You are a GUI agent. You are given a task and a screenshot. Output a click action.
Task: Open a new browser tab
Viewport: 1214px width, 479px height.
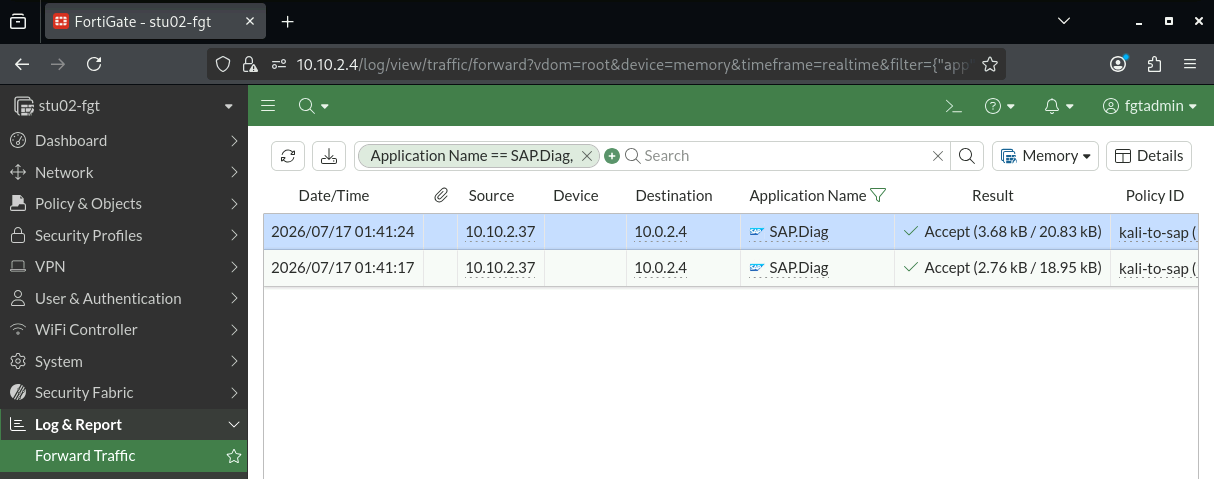click(288, 22)
